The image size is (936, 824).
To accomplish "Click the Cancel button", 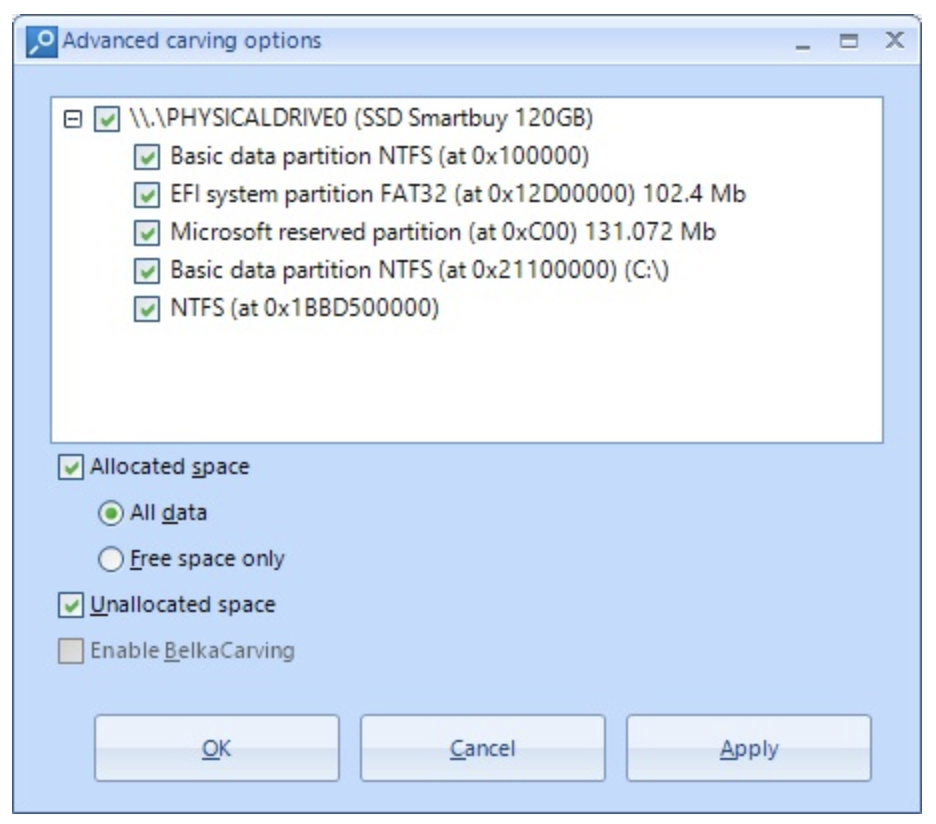I will pos(482,748).
